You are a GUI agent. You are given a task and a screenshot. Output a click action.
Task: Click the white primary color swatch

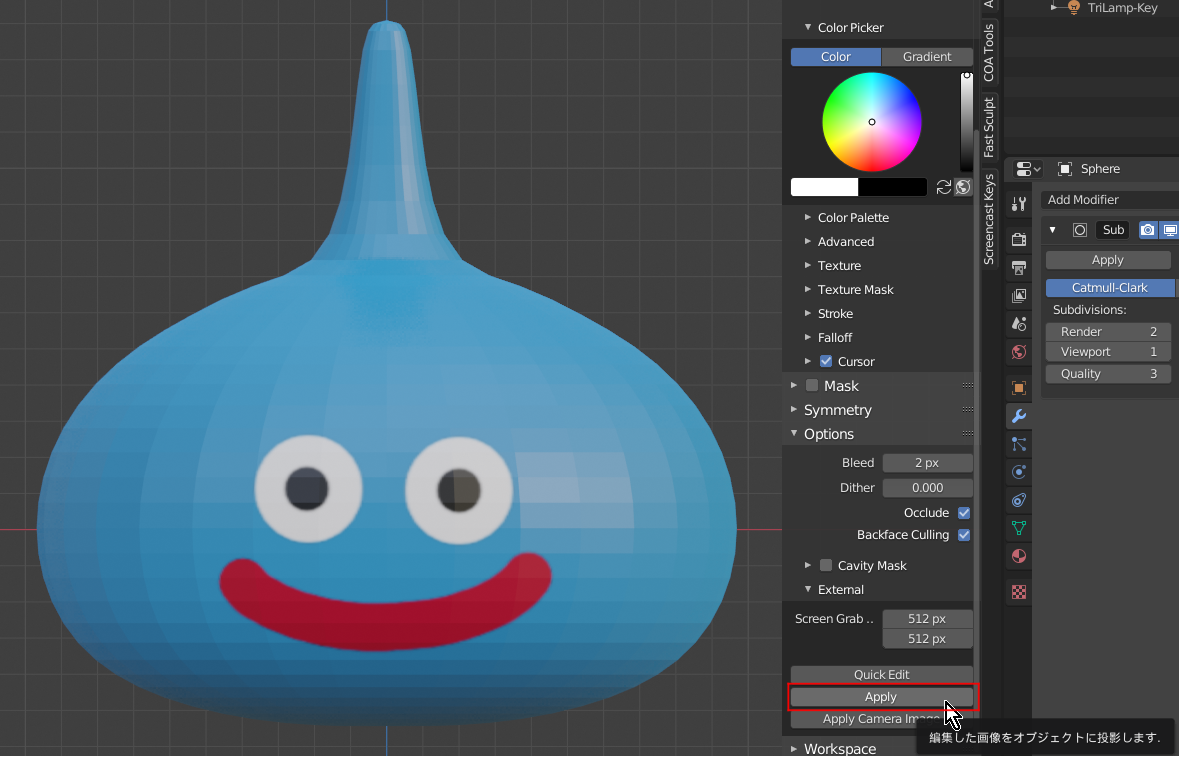(824, 187)
